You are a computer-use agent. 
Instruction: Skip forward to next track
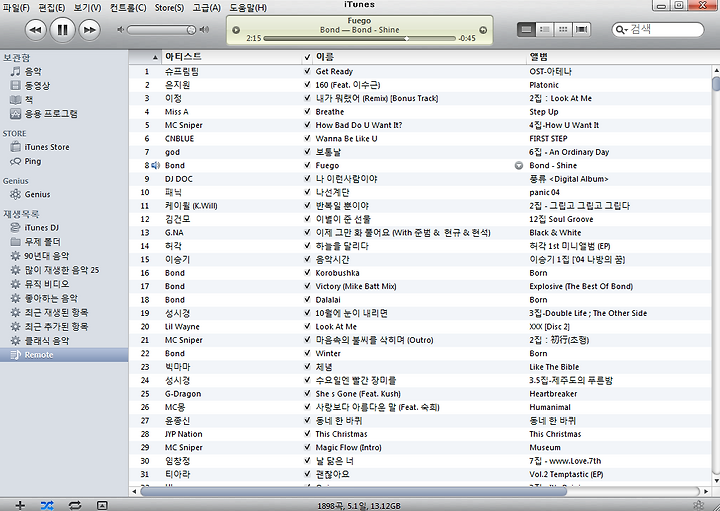coord(90,30)
